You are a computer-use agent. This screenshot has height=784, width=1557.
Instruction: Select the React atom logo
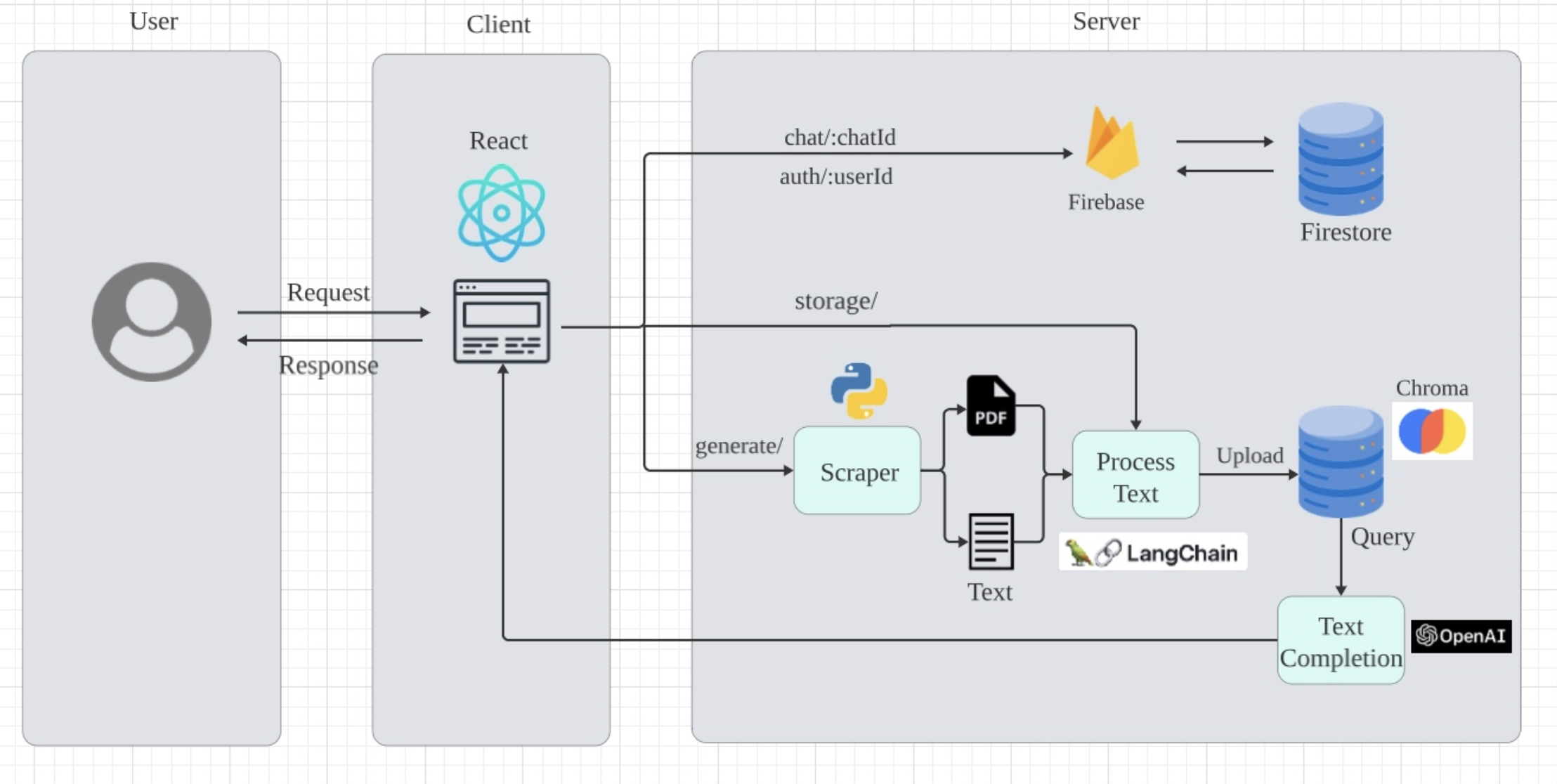click(501, 213)
